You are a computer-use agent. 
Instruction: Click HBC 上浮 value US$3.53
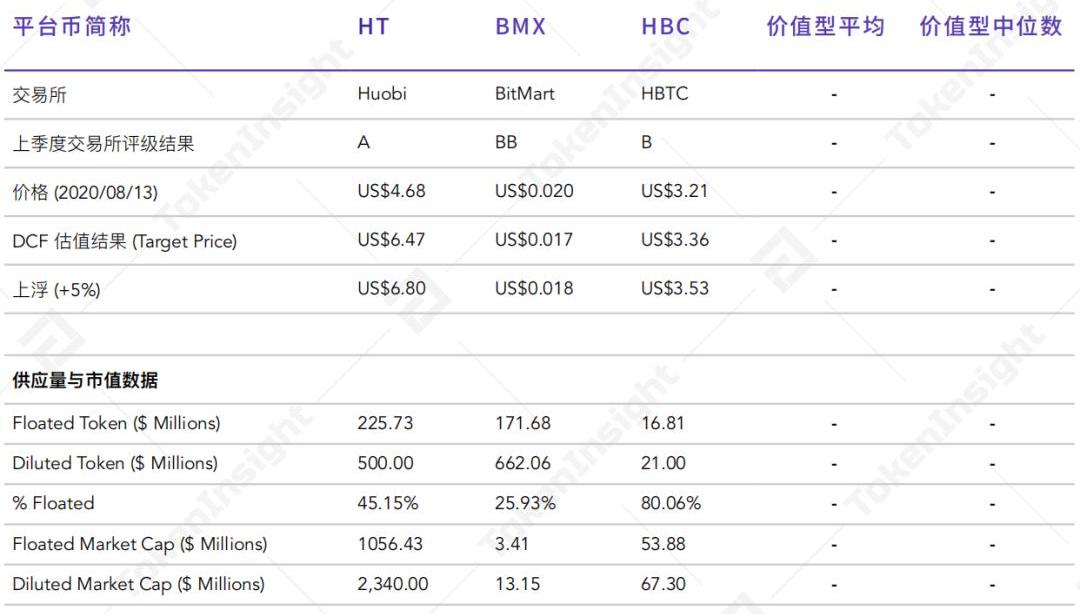pyautogui.click(x=675, y=288)
